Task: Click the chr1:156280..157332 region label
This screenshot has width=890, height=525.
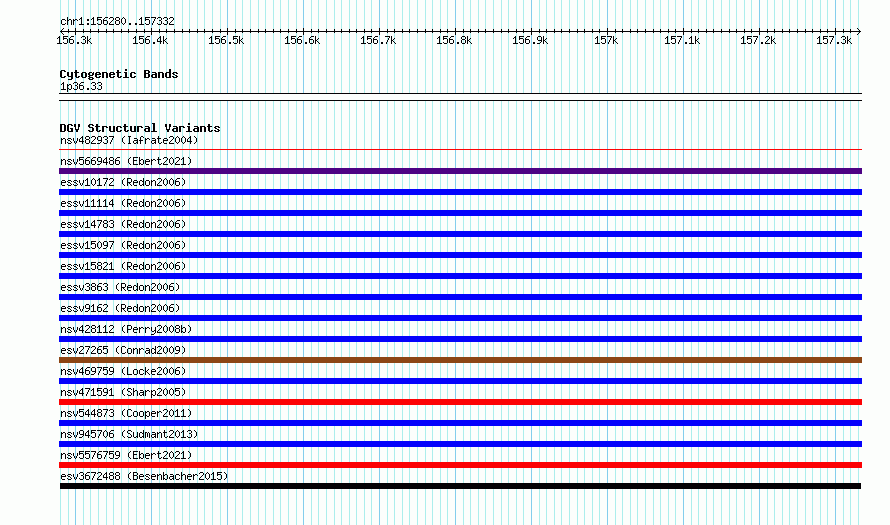Action: coord(117,21)
